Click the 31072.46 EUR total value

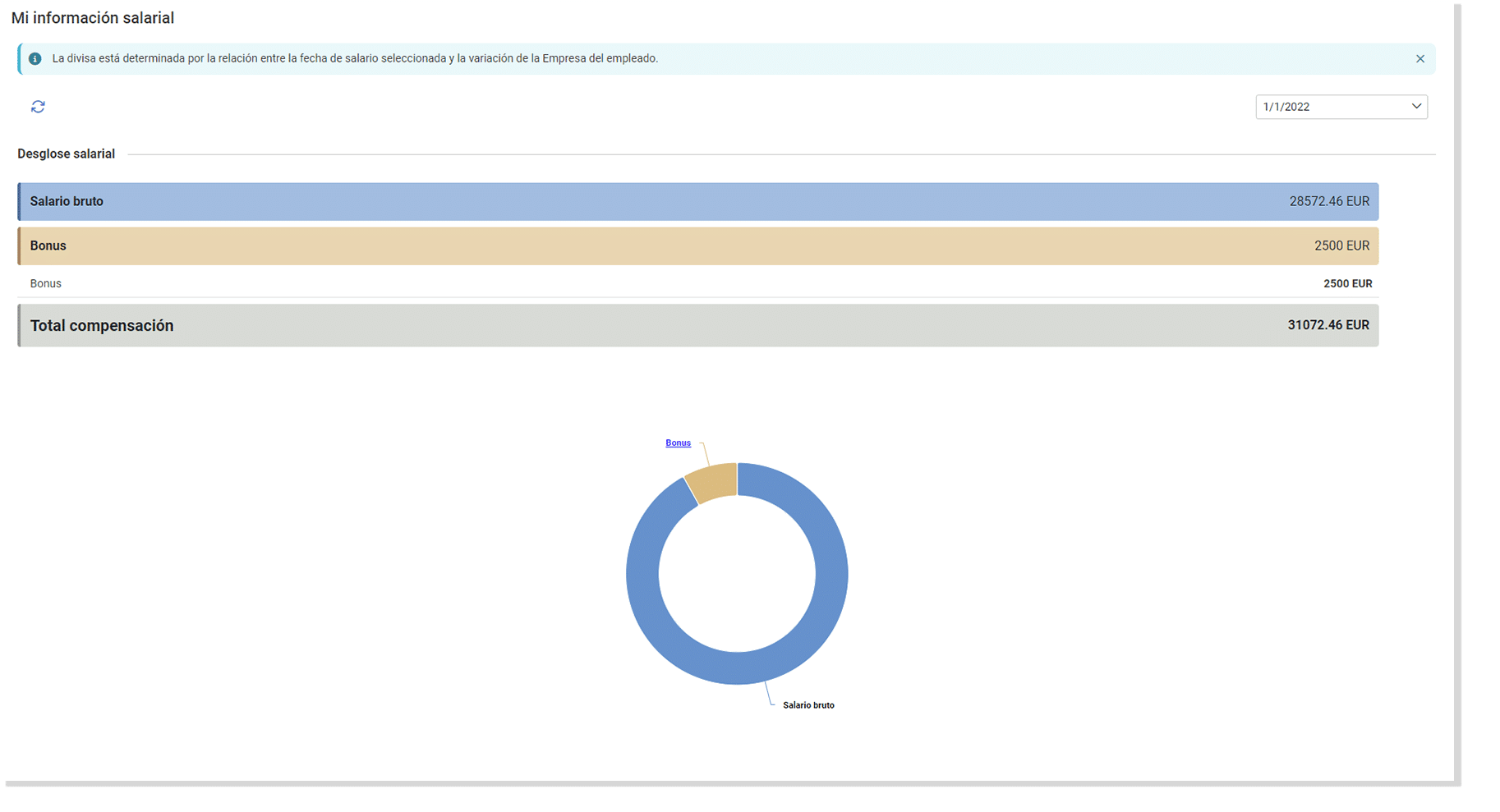[x=1328, y=325]
